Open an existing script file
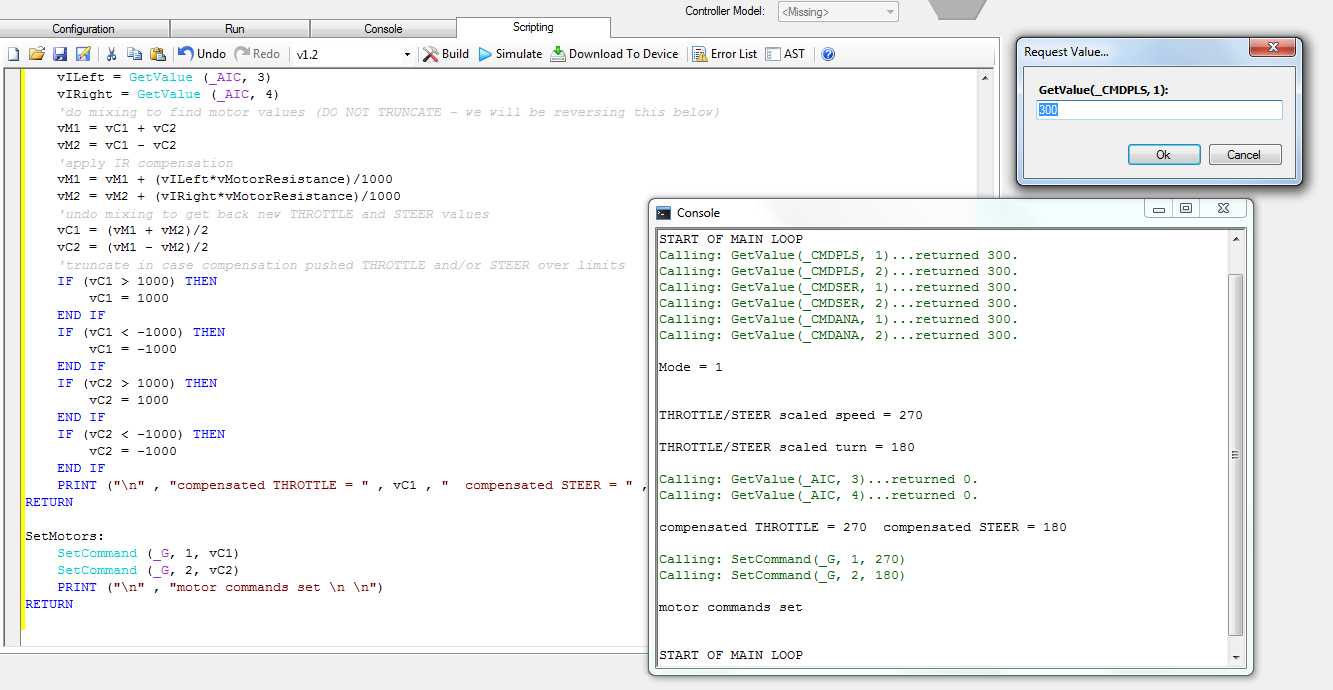 point(36,53)
